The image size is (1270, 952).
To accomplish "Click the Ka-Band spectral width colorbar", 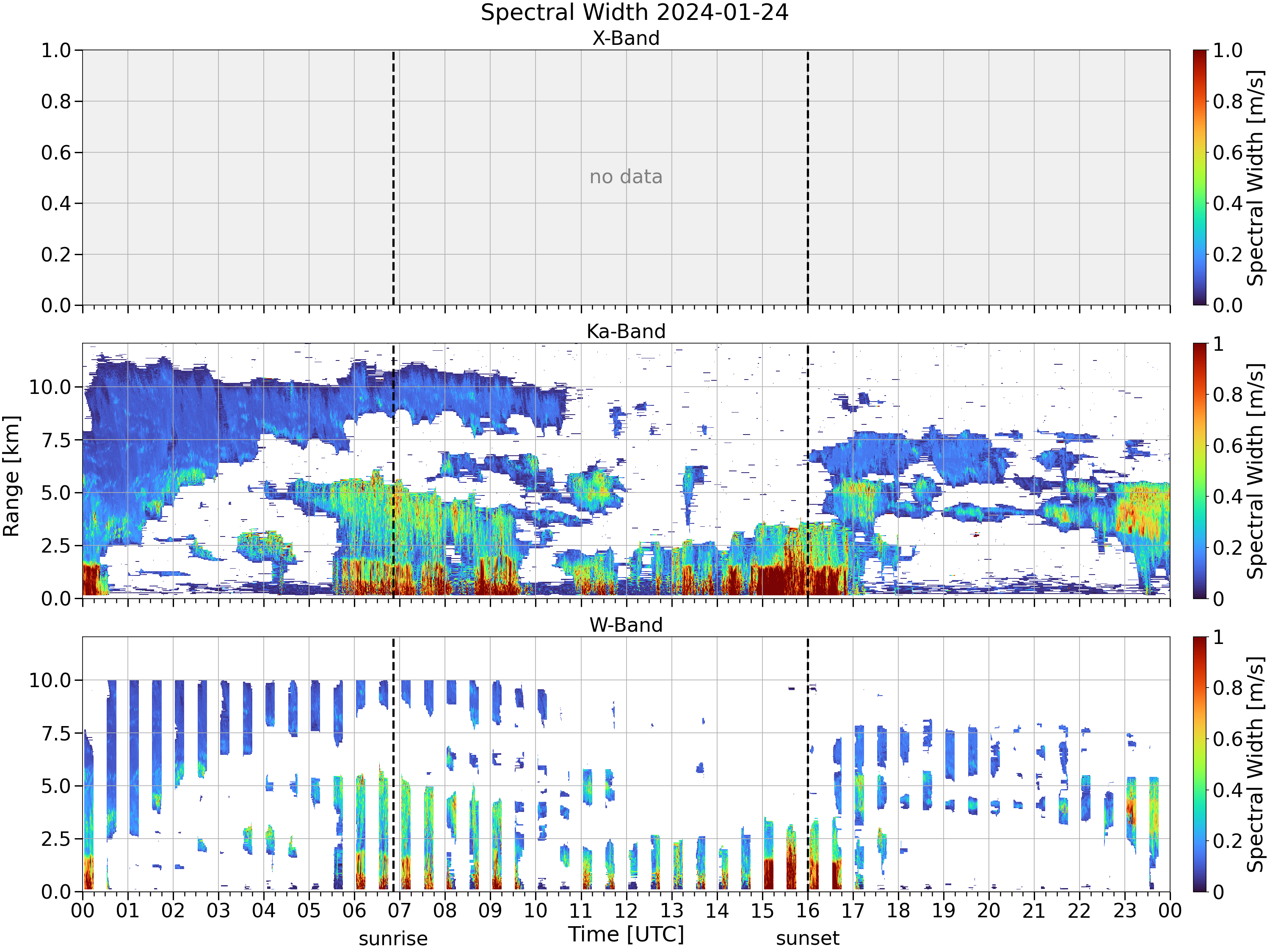I will click(1200, 470).
